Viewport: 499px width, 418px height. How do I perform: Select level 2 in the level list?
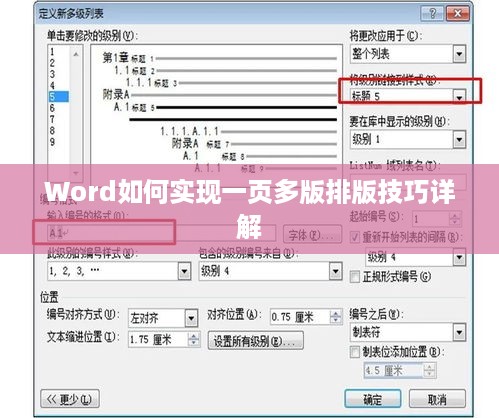(x=52, y=63)
